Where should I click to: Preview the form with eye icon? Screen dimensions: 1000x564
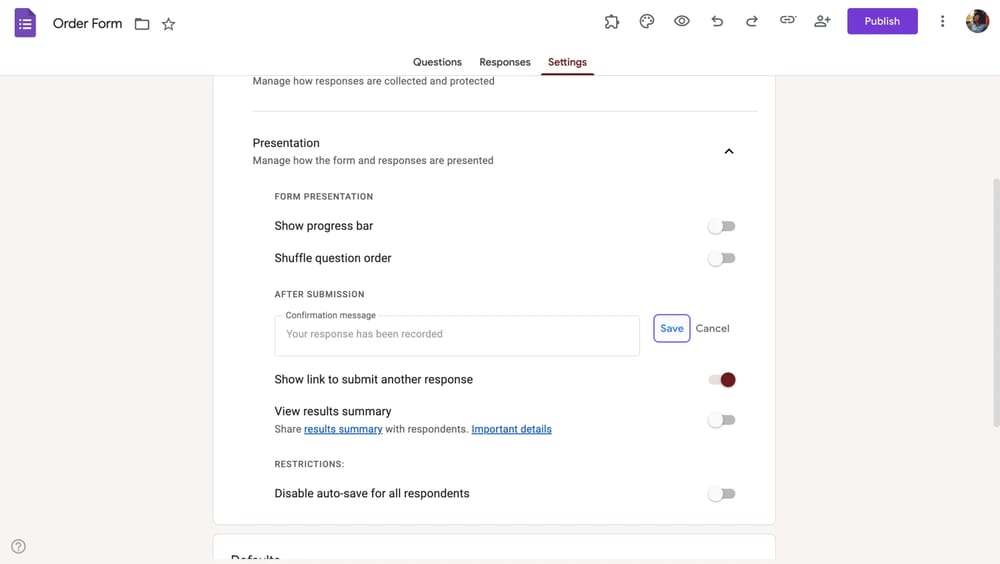point(682,21)
